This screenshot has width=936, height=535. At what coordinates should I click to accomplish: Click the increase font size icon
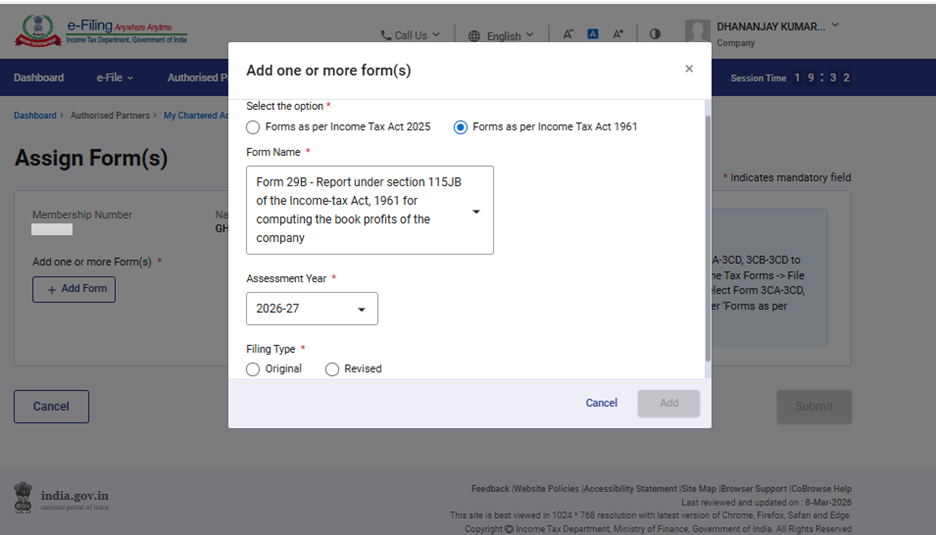click(618, 34)
